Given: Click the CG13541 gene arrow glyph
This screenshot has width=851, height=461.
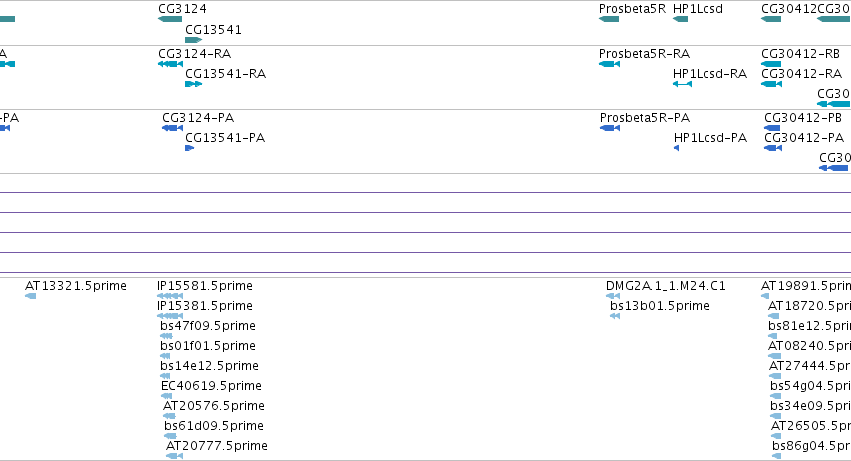Looking at the screenshot, I should (x=194, y=40).
